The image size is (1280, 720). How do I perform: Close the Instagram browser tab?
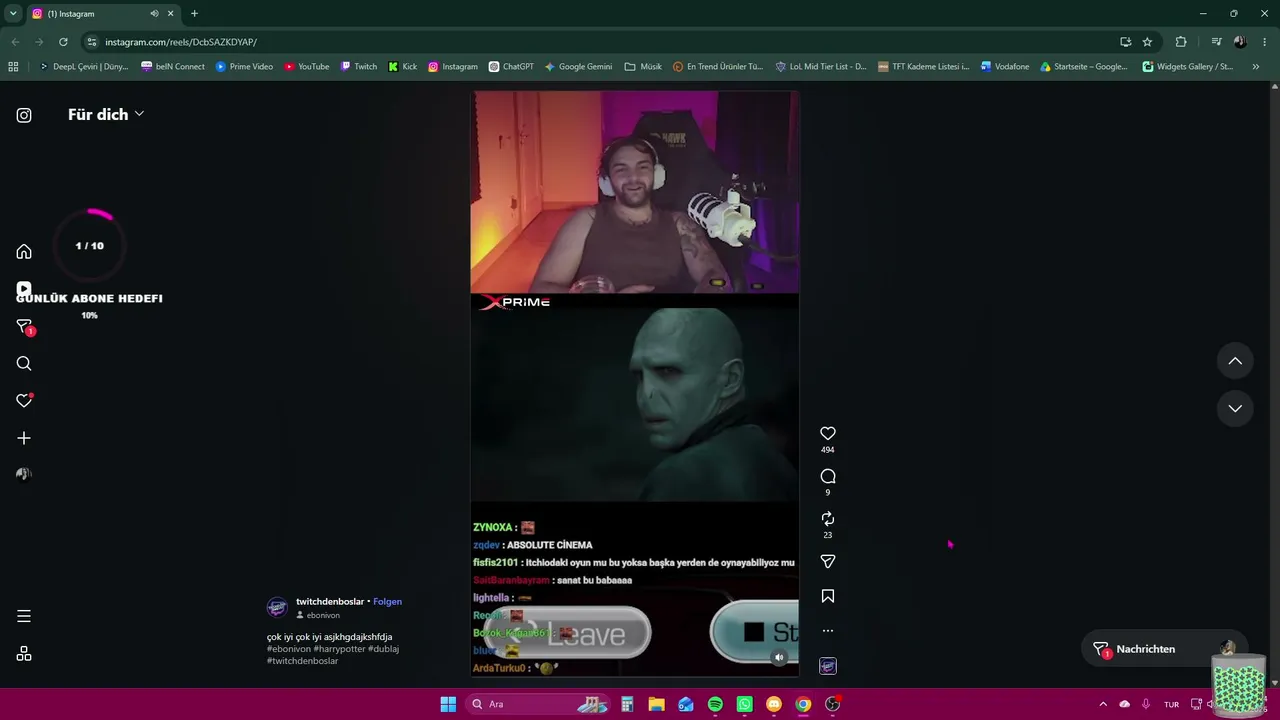point(171,14)
